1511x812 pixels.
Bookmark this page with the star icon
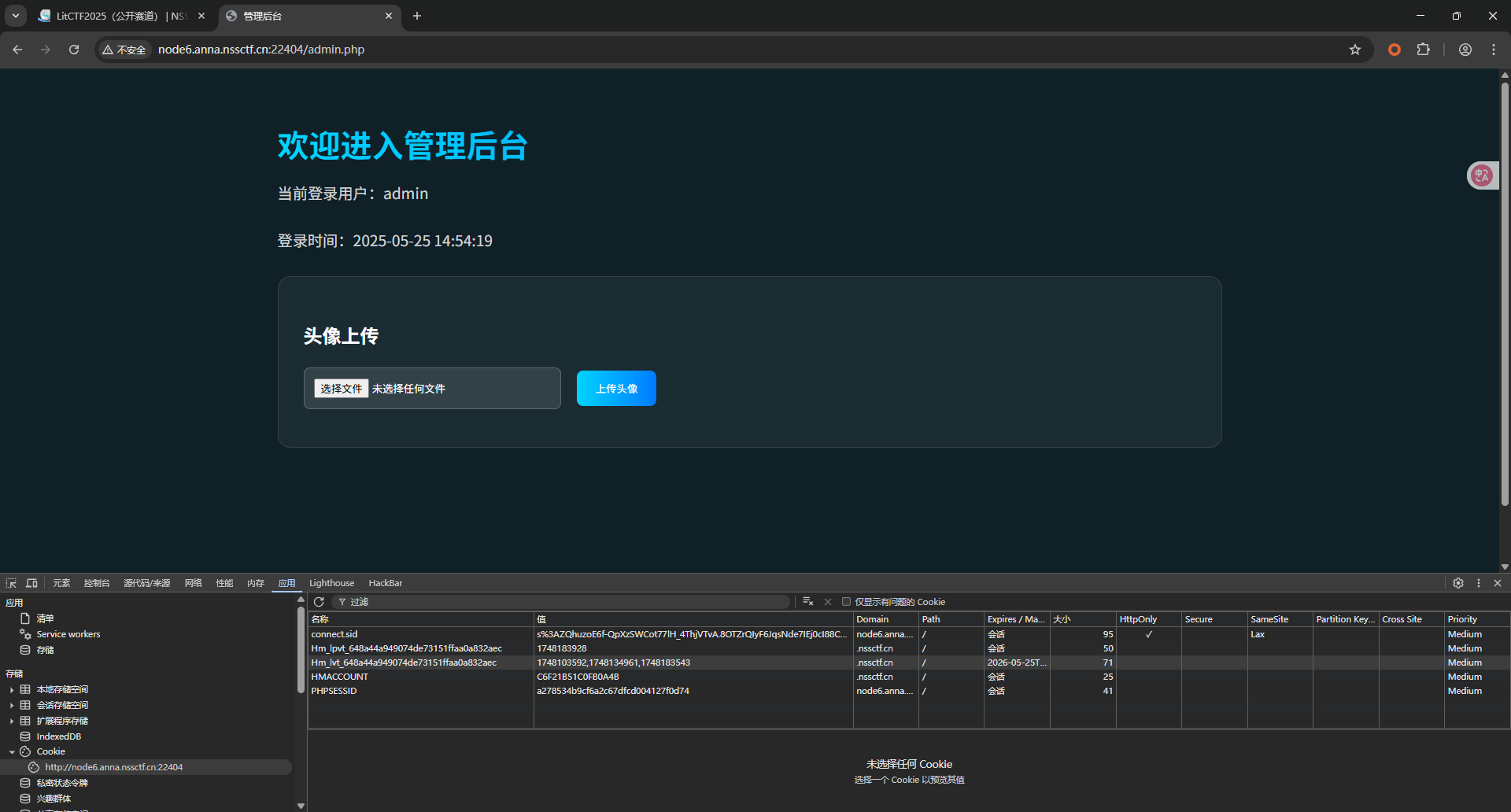[x=1354, y=50]
